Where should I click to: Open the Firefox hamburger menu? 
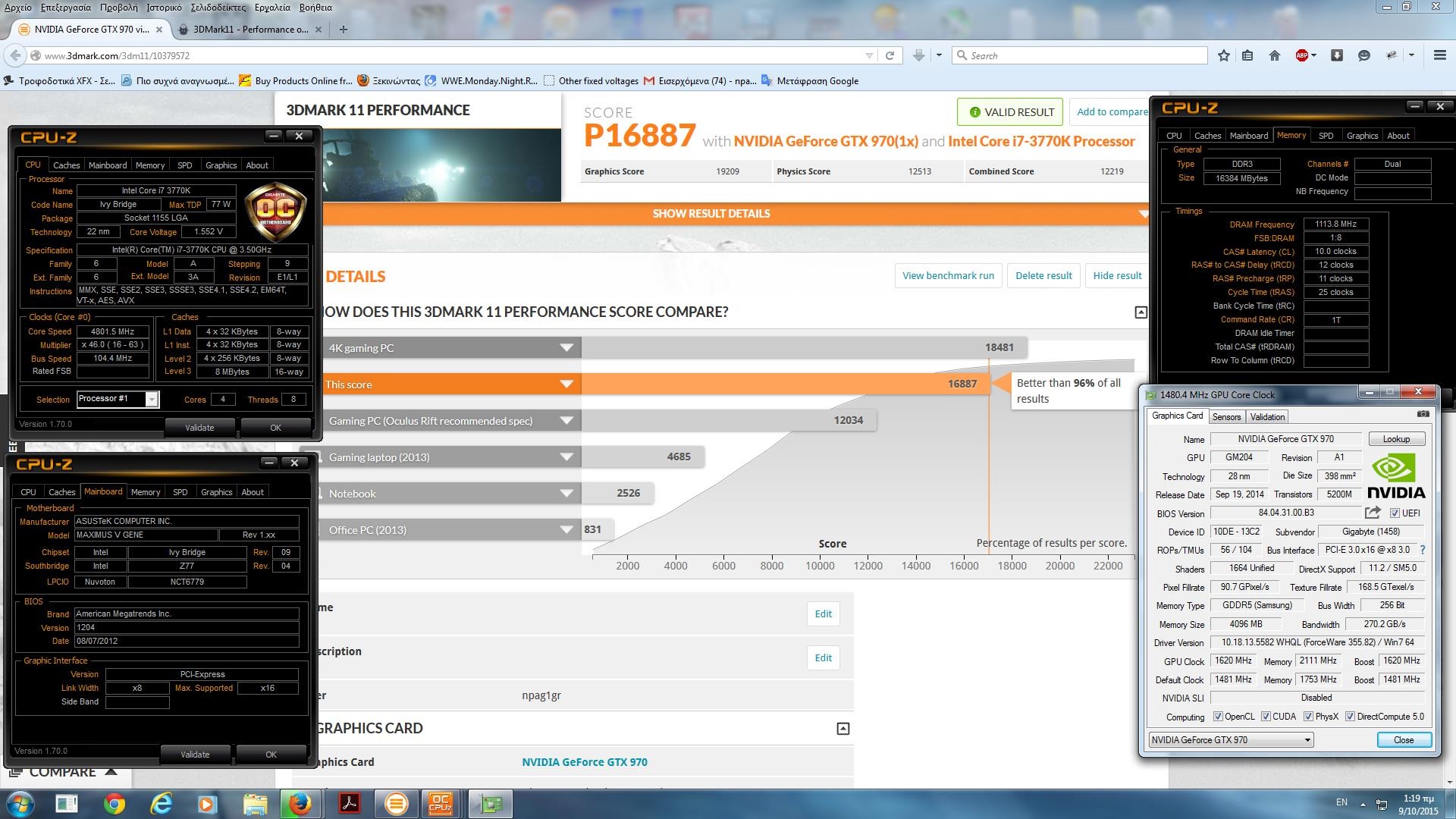(x=1439, y=55)
